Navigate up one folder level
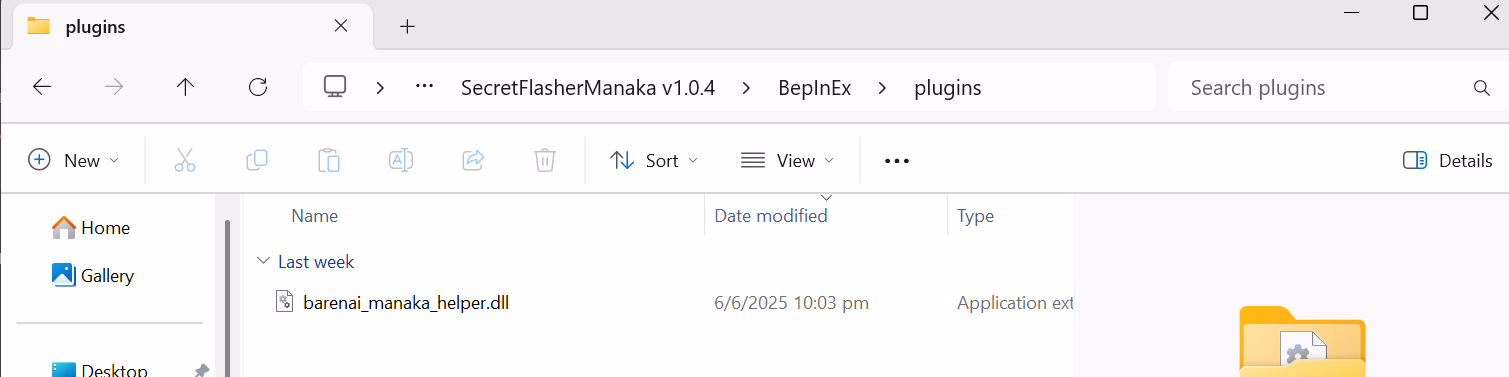 [185, 87]
